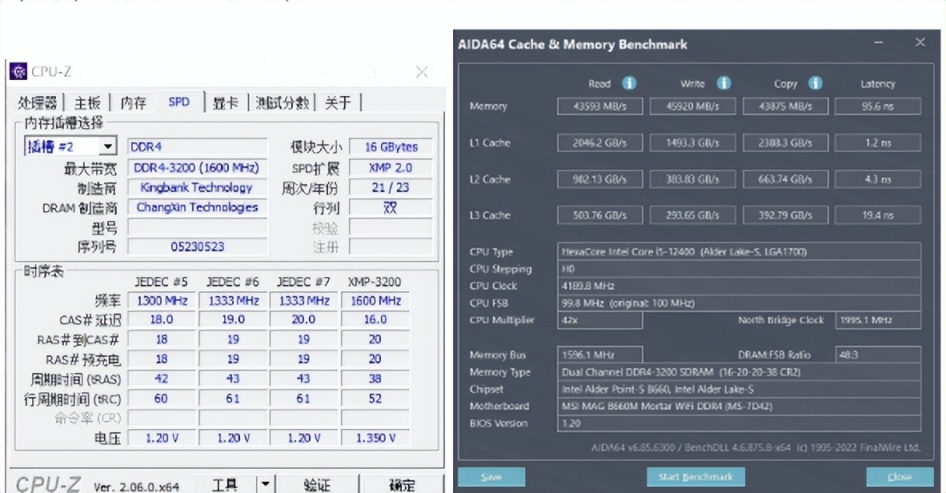Click the Read info icon in AIDA64
The width and height of the screenshot is (946, 493).
(x=629, y=83)
